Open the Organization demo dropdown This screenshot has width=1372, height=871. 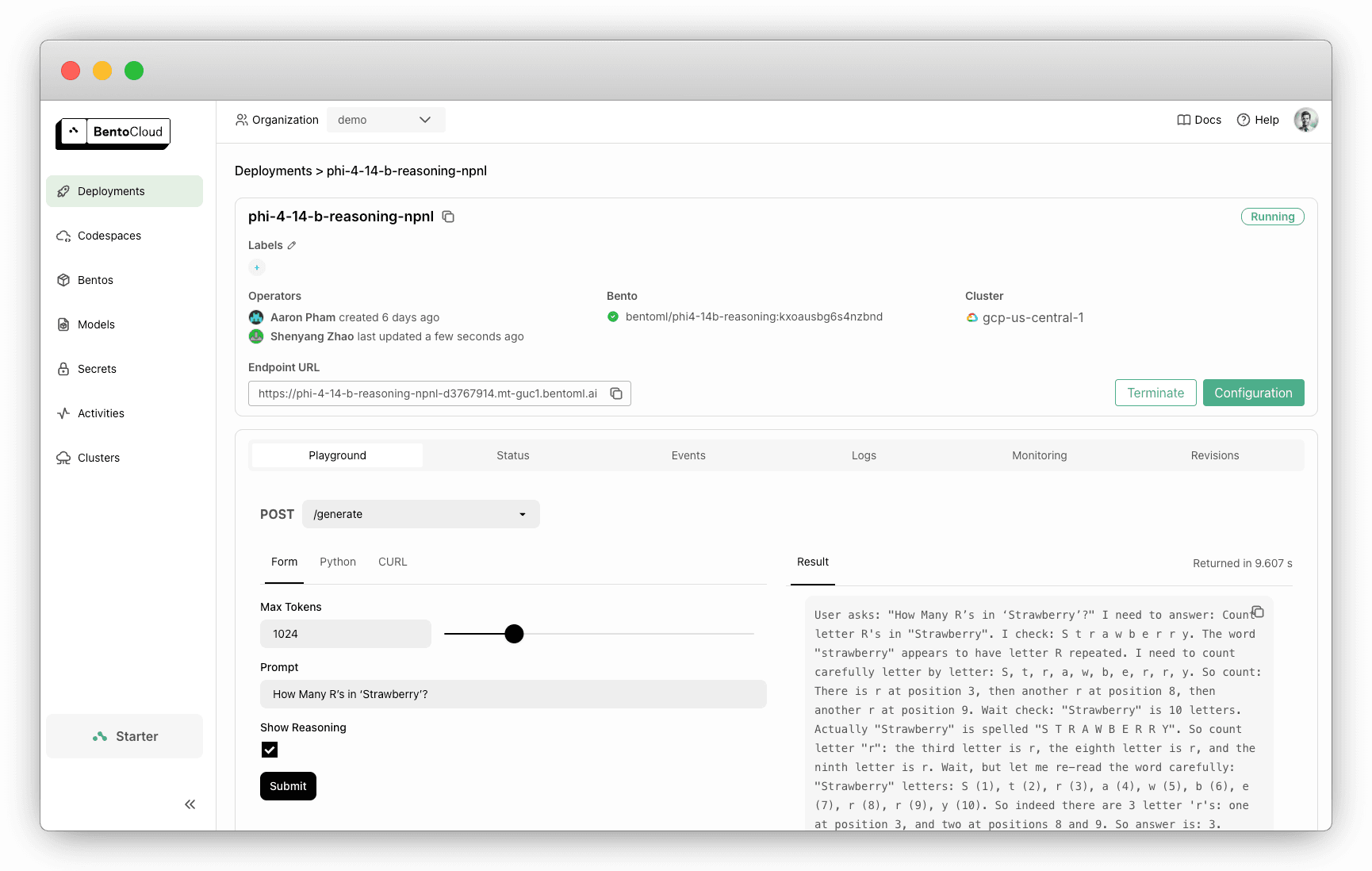pyautogui.click(x=385, y=120)
